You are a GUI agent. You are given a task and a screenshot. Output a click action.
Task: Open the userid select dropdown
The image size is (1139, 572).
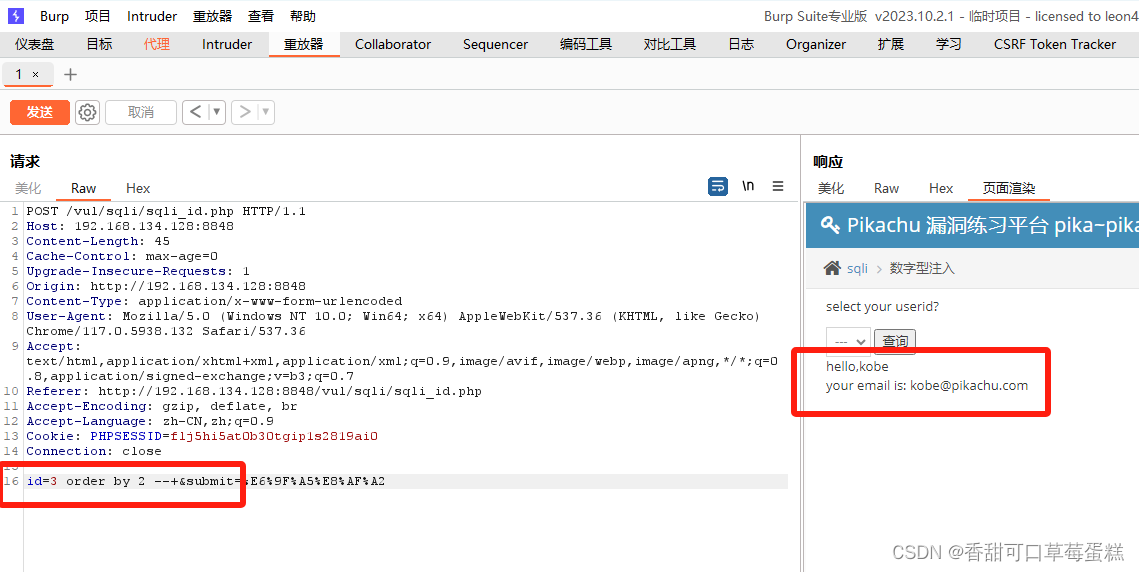coord(848,341)
